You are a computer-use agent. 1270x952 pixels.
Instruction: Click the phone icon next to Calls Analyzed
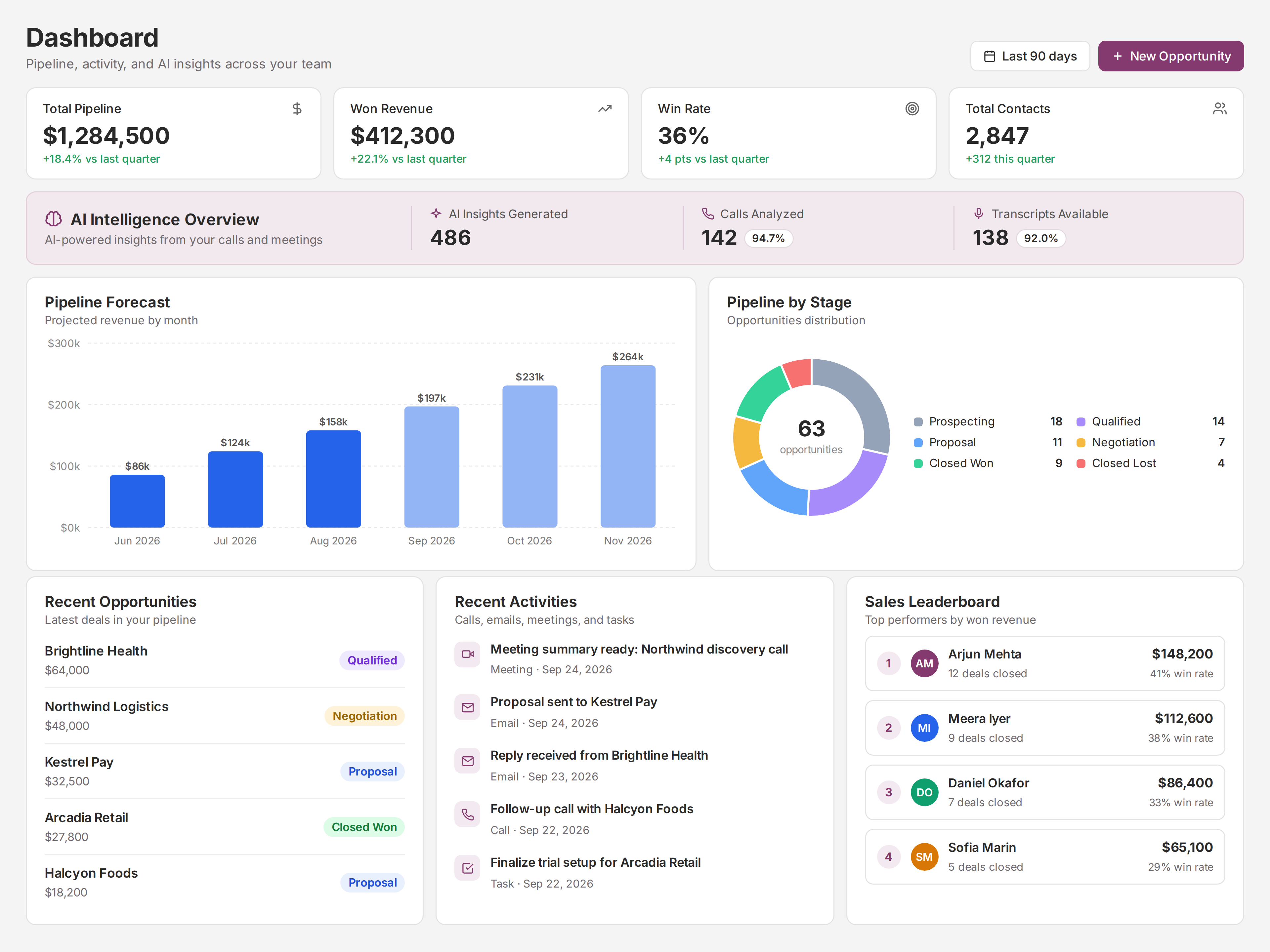[707, 214]
